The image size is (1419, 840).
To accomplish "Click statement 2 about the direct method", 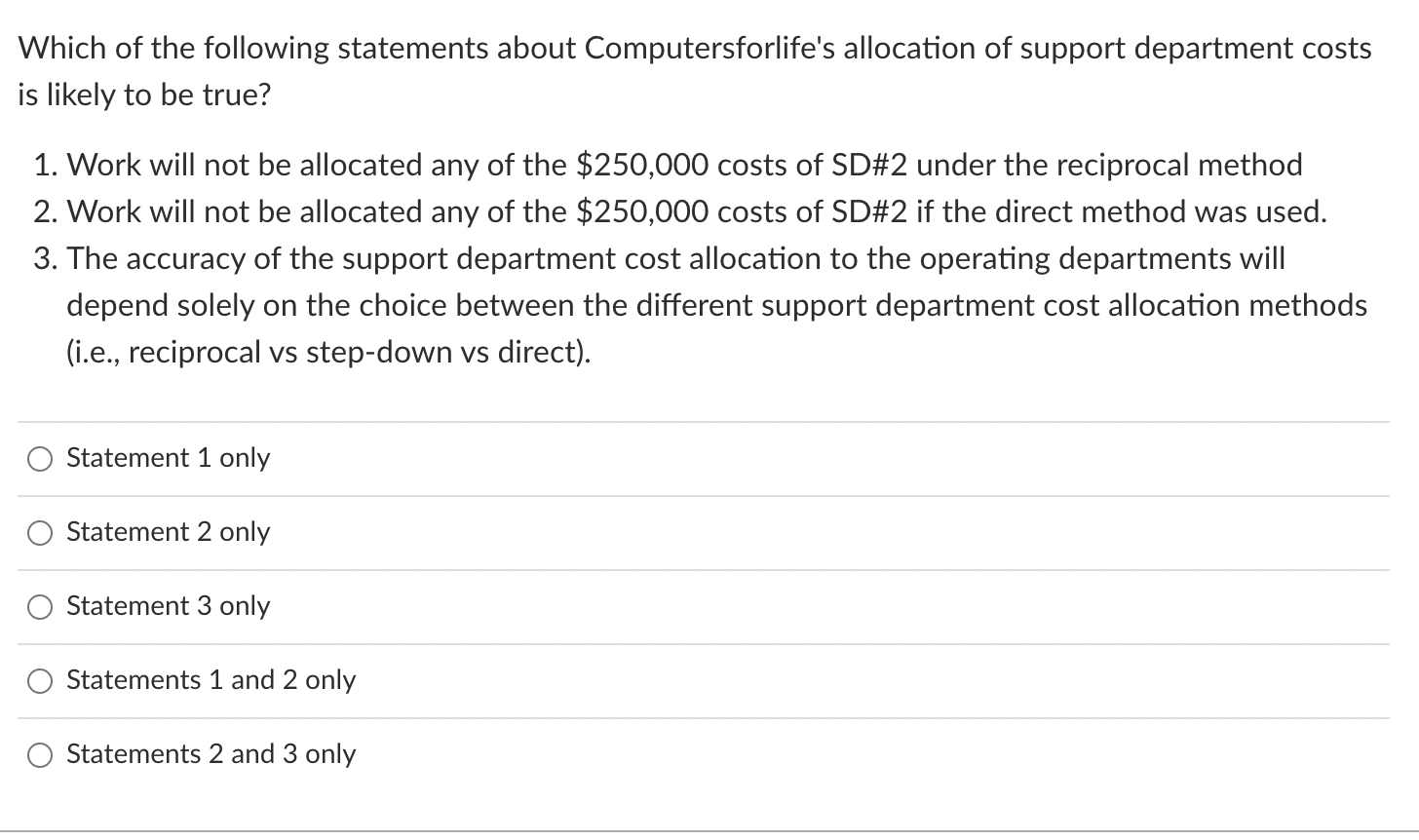I will tap(695, 211).
